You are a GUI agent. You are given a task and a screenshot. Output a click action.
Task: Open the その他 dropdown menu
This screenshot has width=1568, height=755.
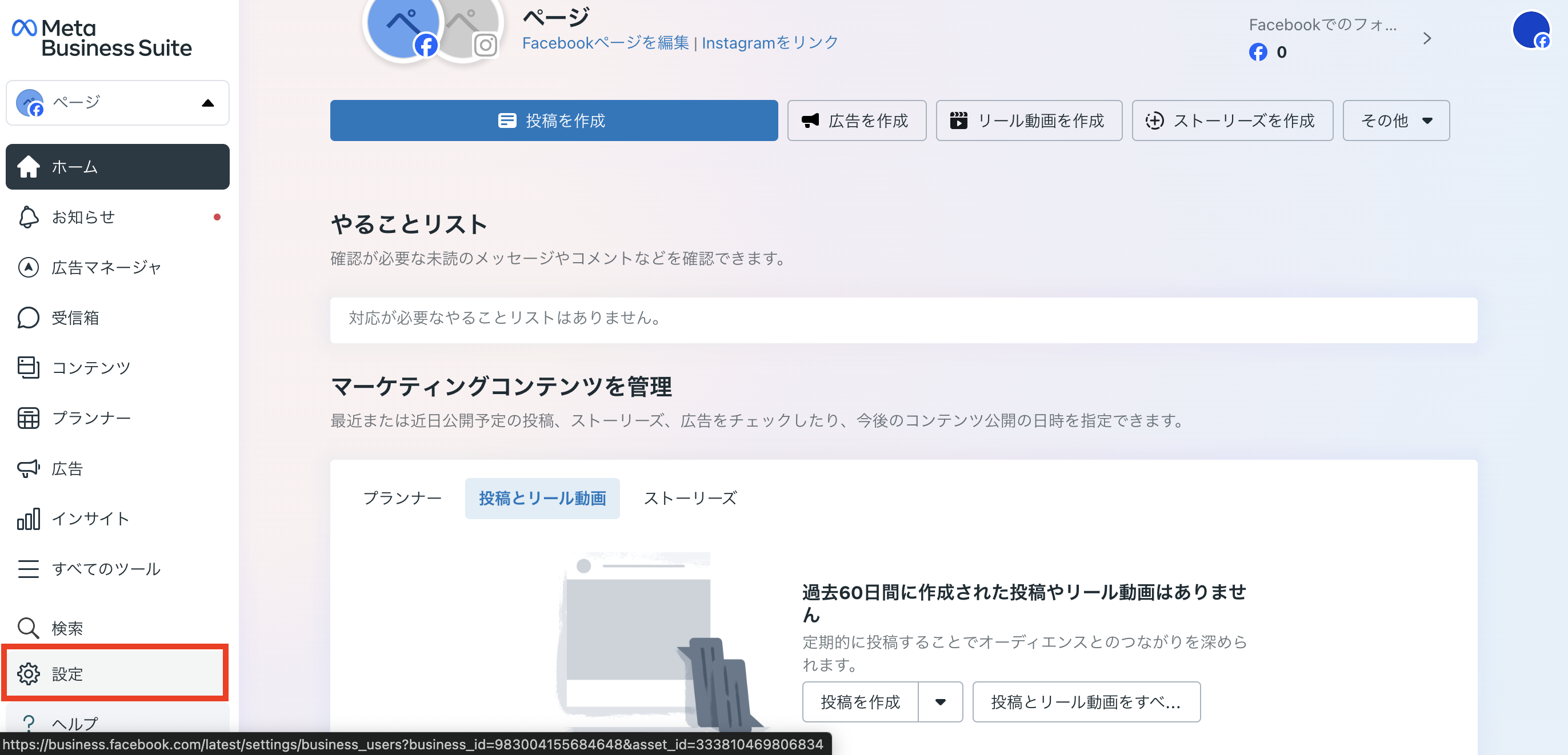[x=1396, y=121]
